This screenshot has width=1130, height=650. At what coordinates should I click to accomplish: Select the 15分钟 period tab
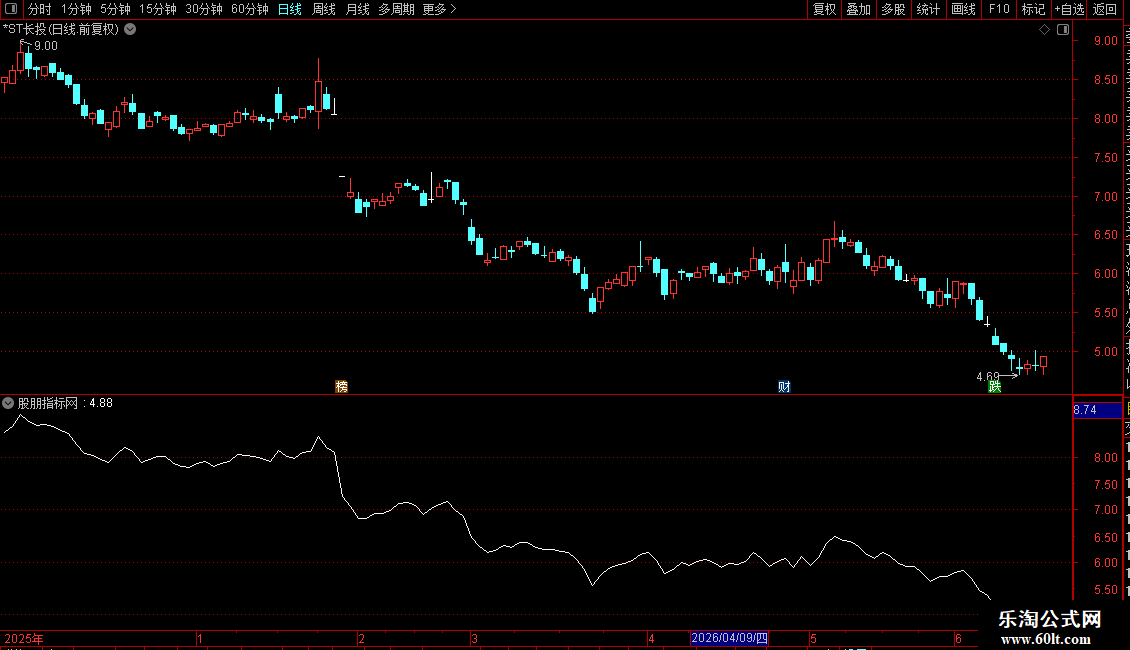158,9
